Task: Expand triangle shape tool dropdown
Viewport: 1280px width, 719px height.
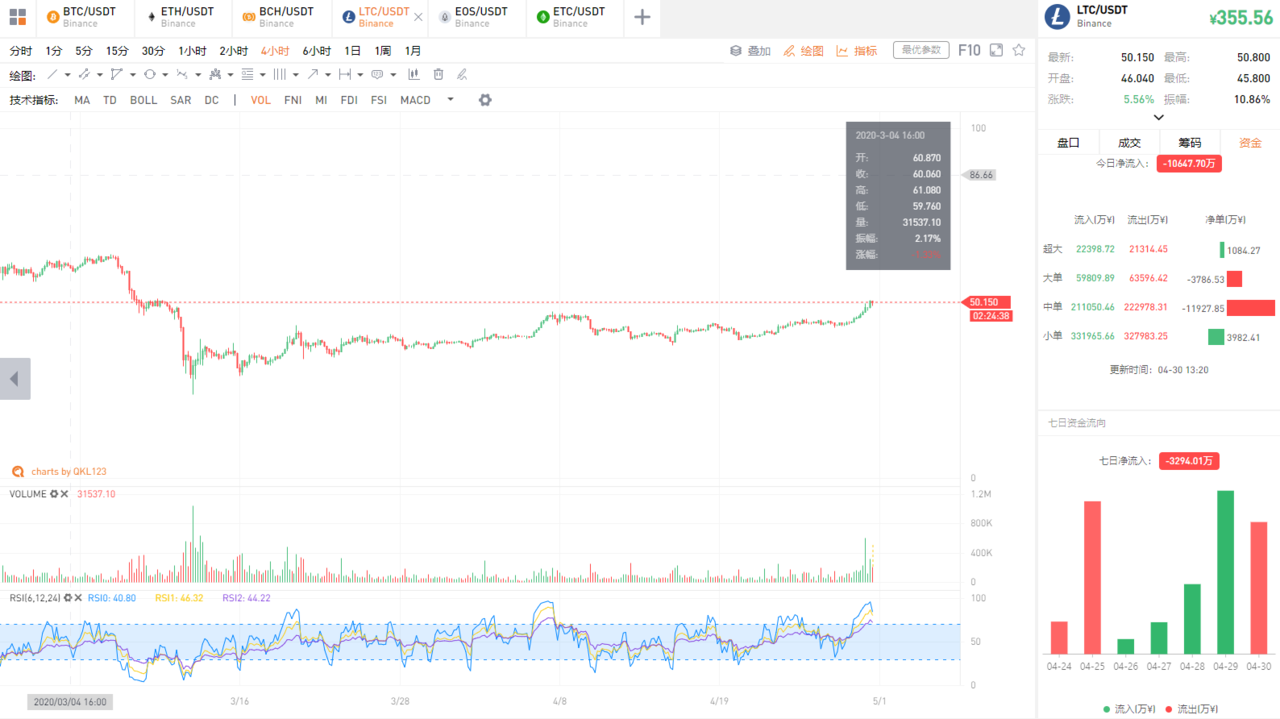Action: tap(132, 75)
